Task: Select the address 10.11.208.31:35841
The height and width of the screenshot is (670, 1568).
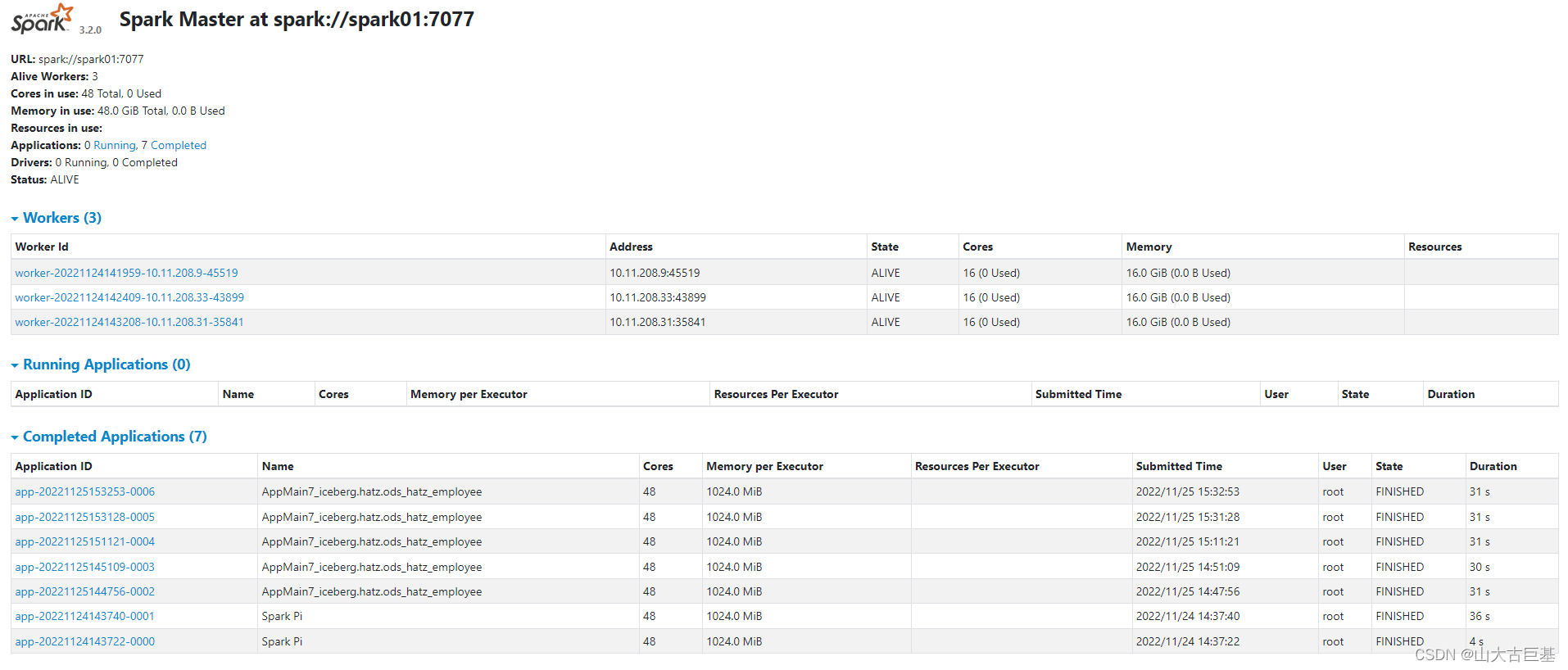Action: tap(658, 322)
